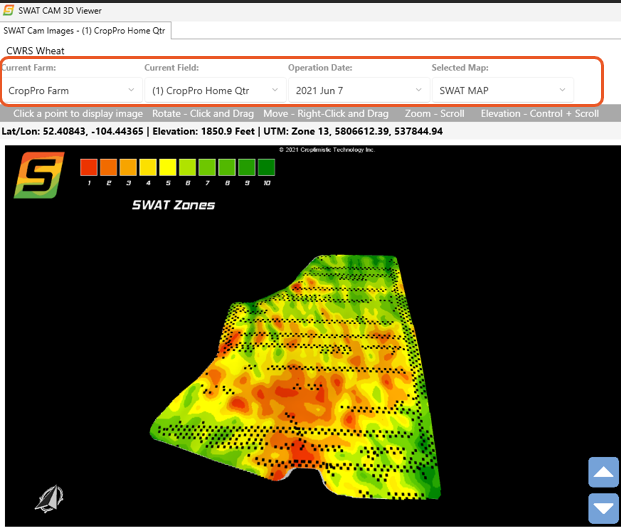Click the Lat/Lon coordinates readout
The image size is (621, 529).
72,131
